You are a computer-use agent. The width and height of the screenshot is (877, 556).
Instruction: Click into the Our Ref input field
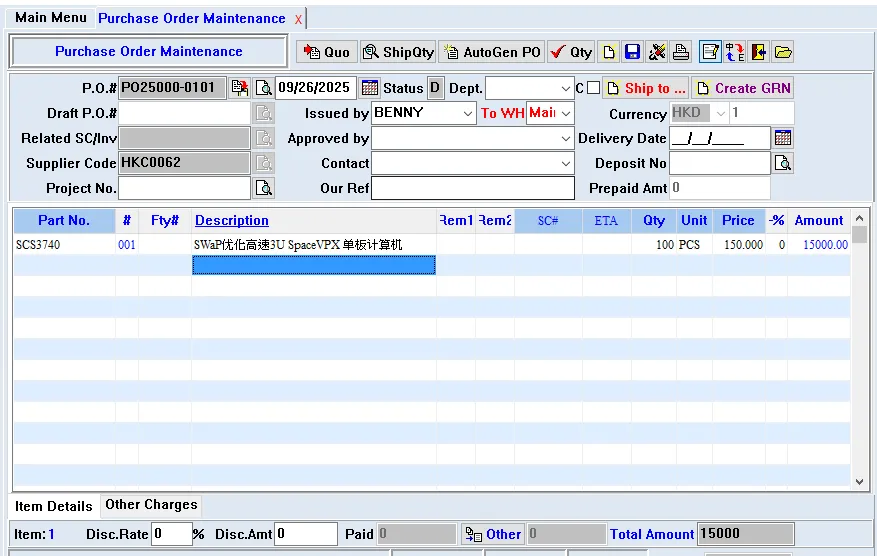click(x=473, y=188)
